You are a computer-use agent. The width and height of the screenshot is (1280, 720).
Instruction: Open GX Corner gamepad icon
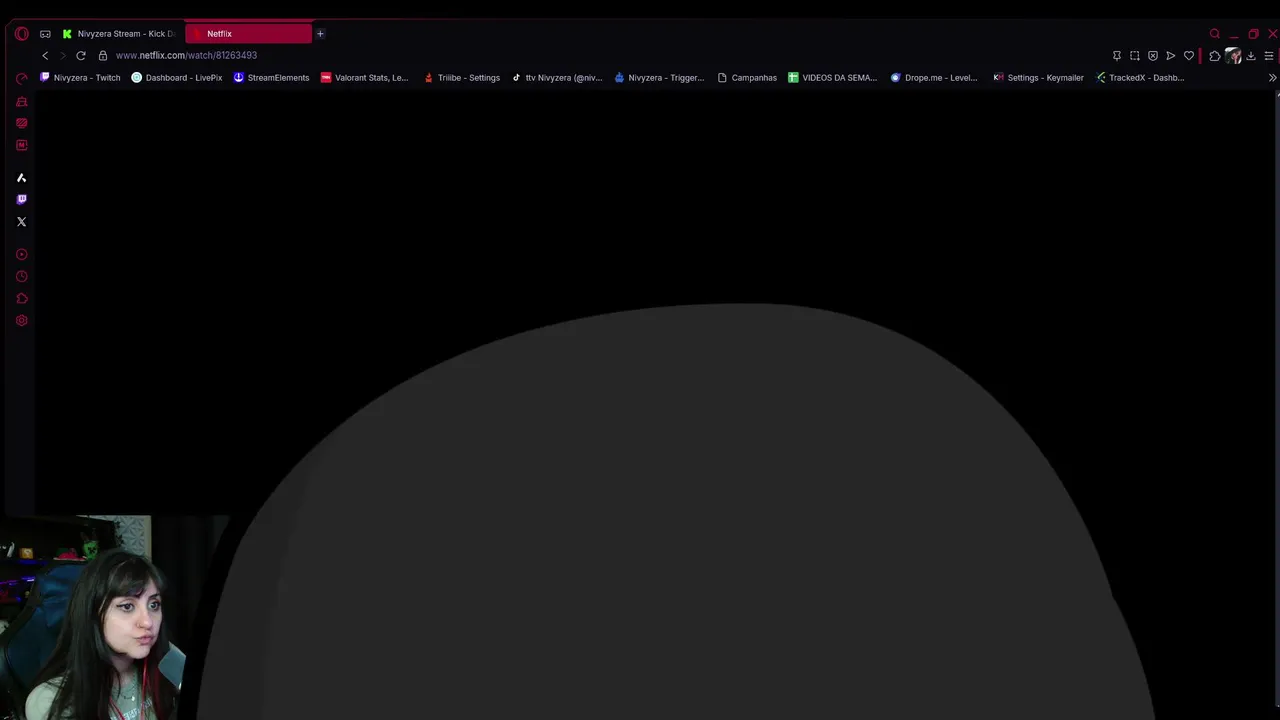tap(45, 34)
